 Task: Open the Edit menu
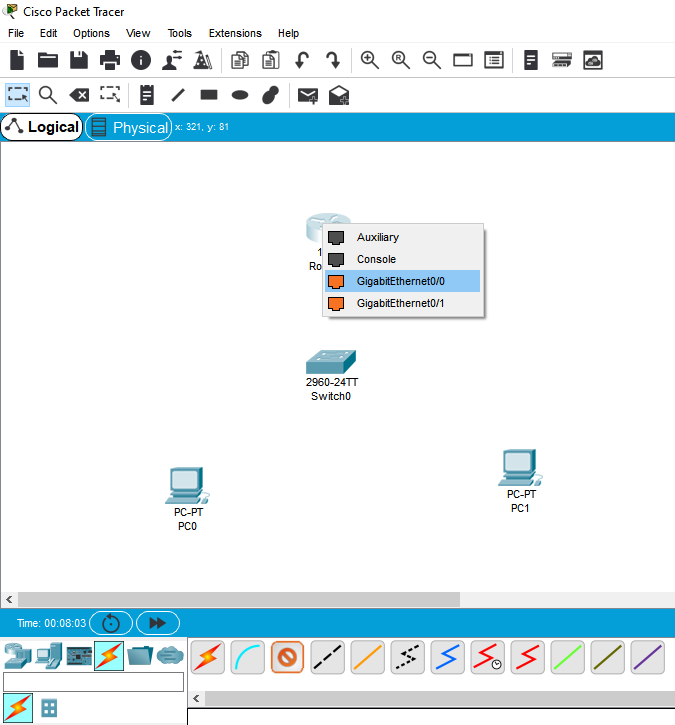(48, 33)
